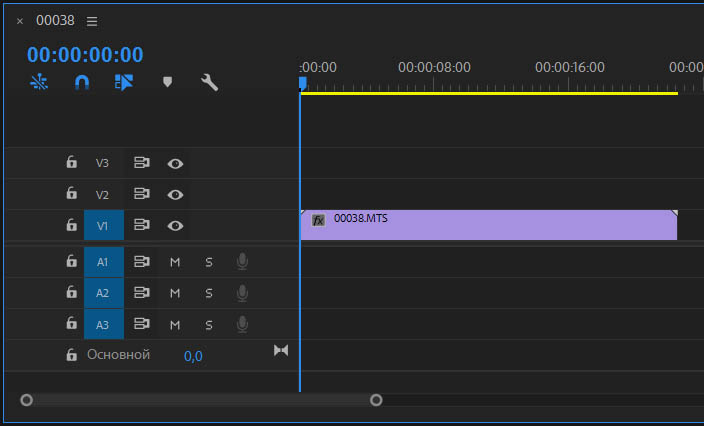Select the Основной master track label
Image resolution: width=704 pixels, height=426 pixels.
point(119,355)
